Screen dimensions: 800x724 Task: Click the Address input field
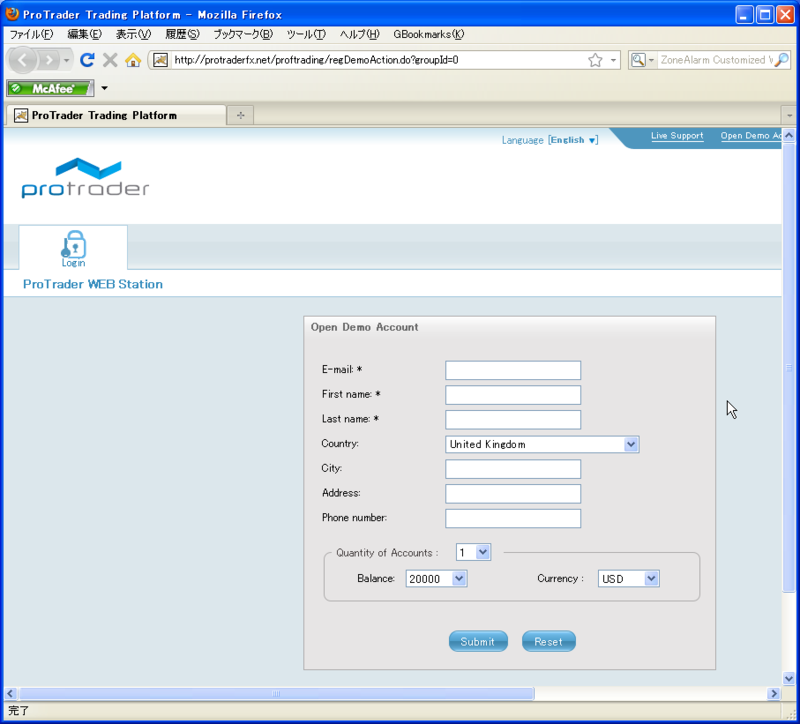(x=513, y=494)
